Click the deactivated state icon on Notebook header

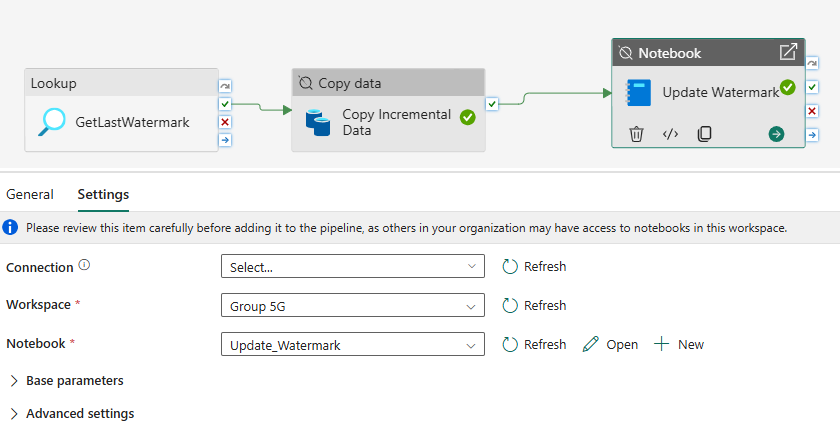tap(625, 52)
